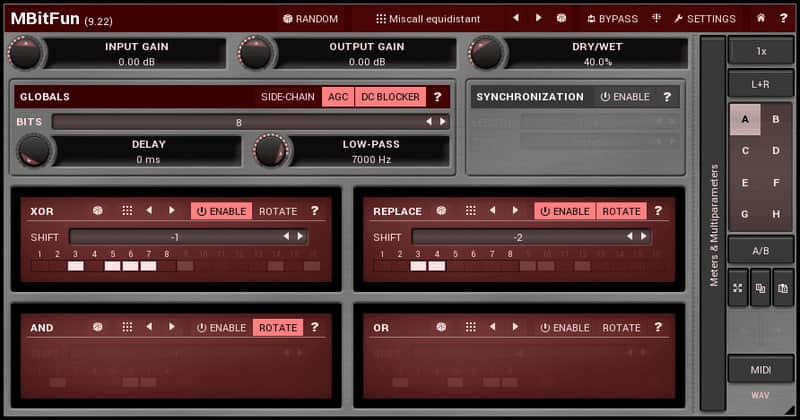The width and height of the screenshot is (800, 420).
Task: Decrease BITS with the left arrow
Action: pyautogui.click(x=429, y=122)
